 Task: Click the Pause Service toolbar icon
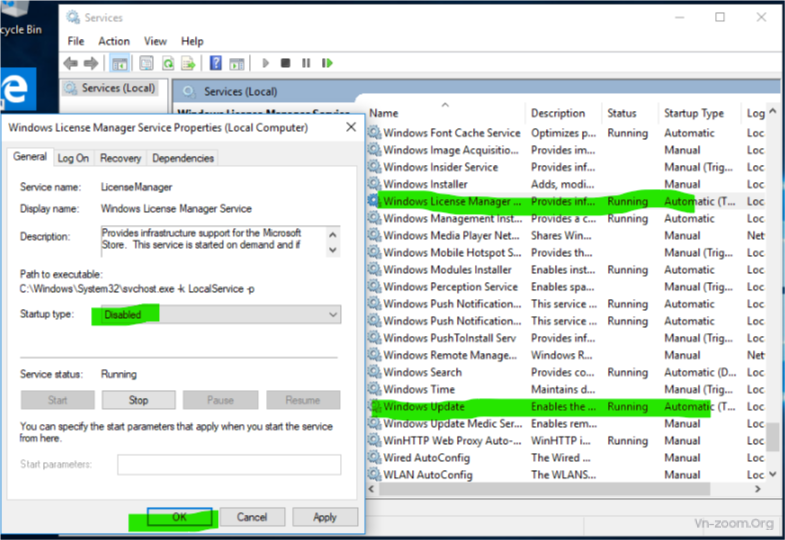pyautogui.click(x=306, y=63)
